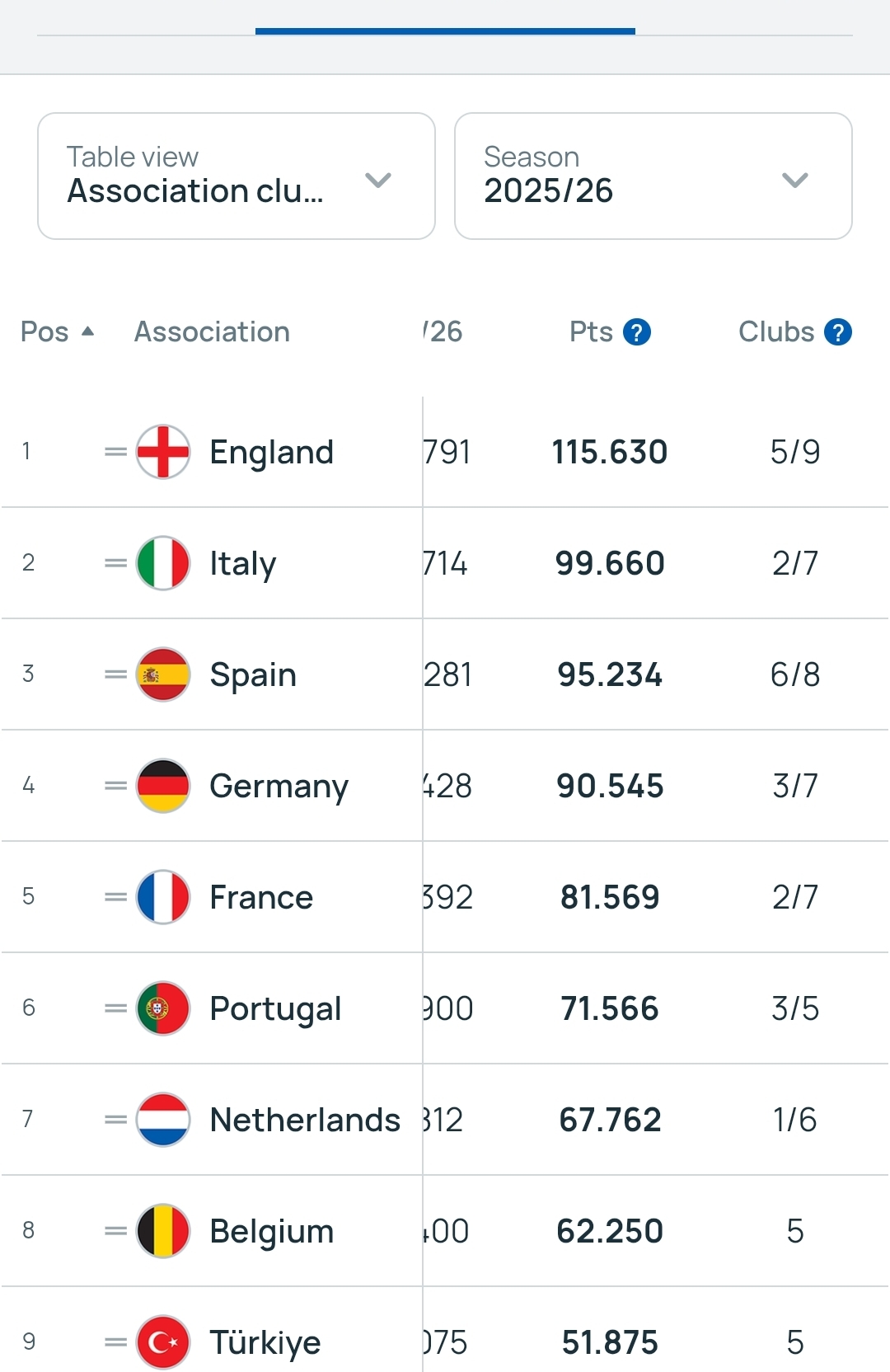Click the Türkiye flag icon

163,1342
